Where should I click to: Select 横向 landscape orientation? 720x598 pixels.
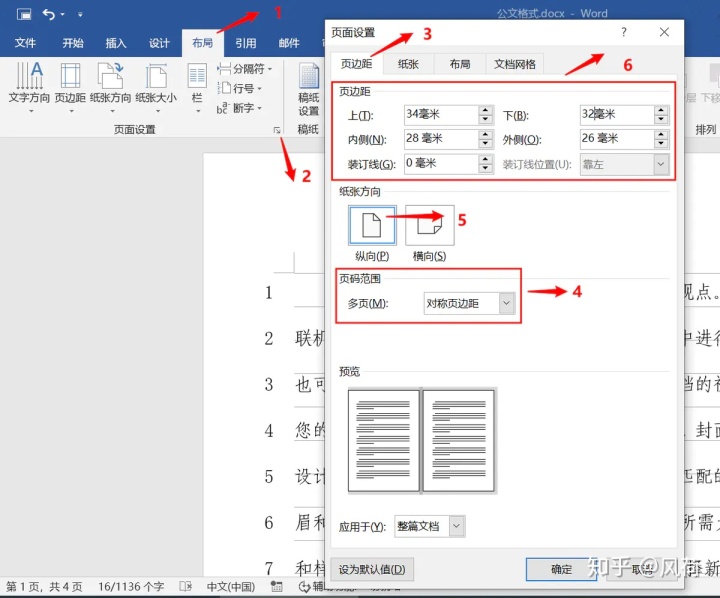pos(429,225)
